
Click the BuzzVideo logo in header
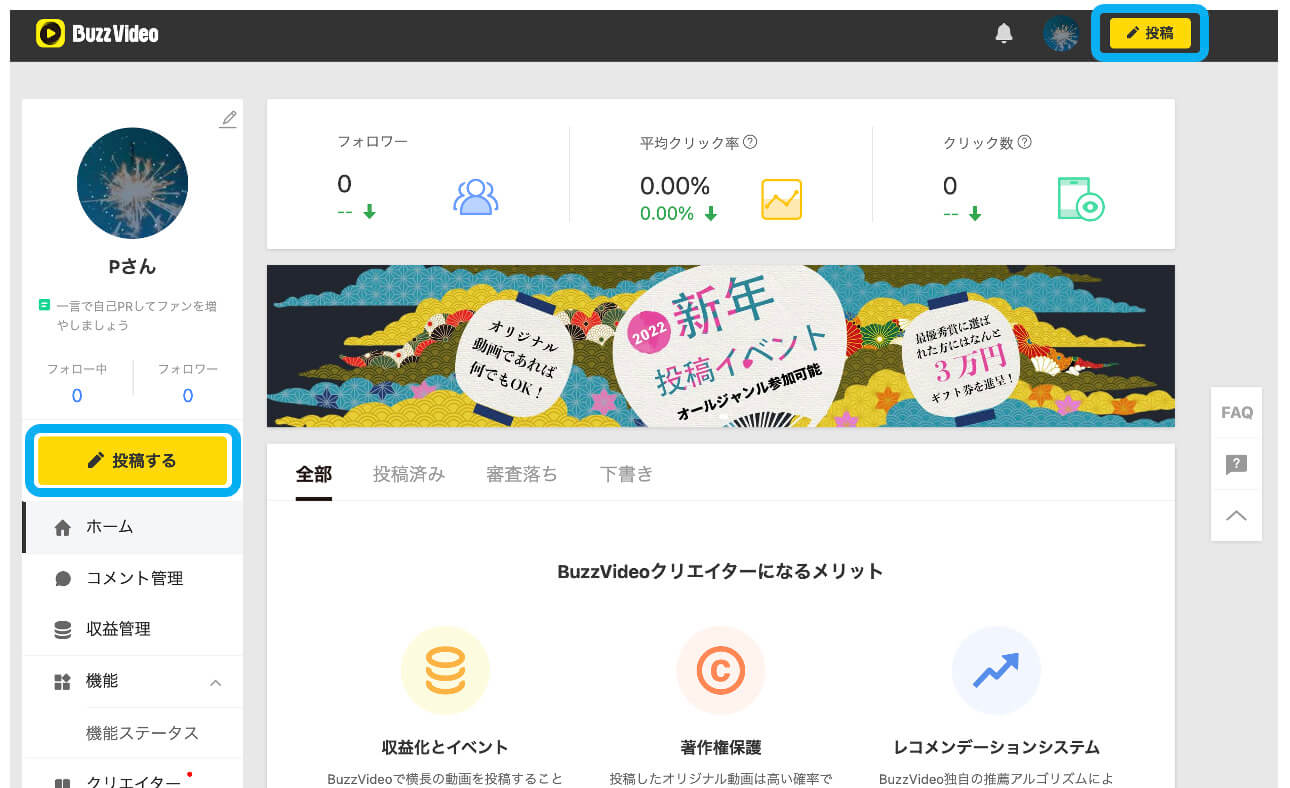97,34
